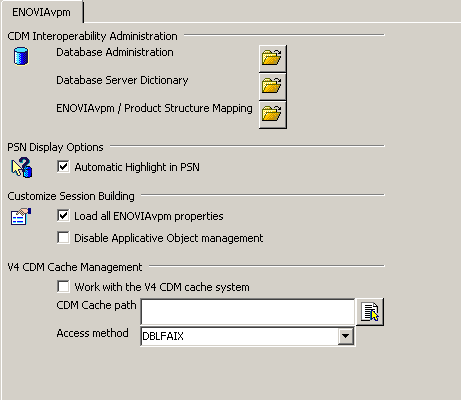The image size is (461, 400).
Task: Click the PSN Display Options cursor icon
Action: [x=22, y=168]
